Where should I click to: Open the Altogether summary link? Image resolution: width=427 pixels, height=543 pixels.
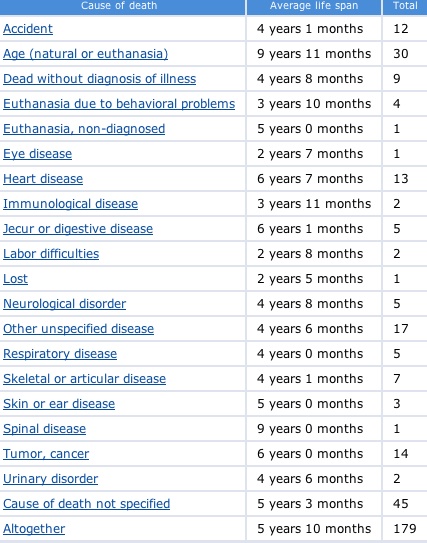click(x=34, y=528)
